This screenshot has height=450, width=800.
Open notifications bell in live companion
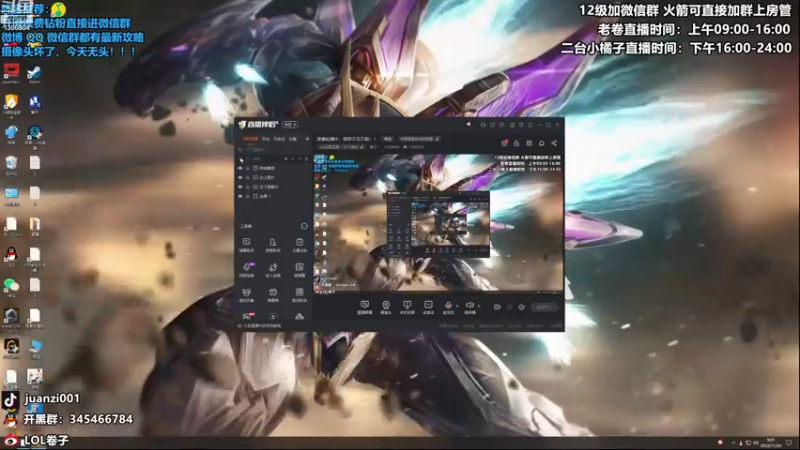pyautogui.click(x=541, y=143)
